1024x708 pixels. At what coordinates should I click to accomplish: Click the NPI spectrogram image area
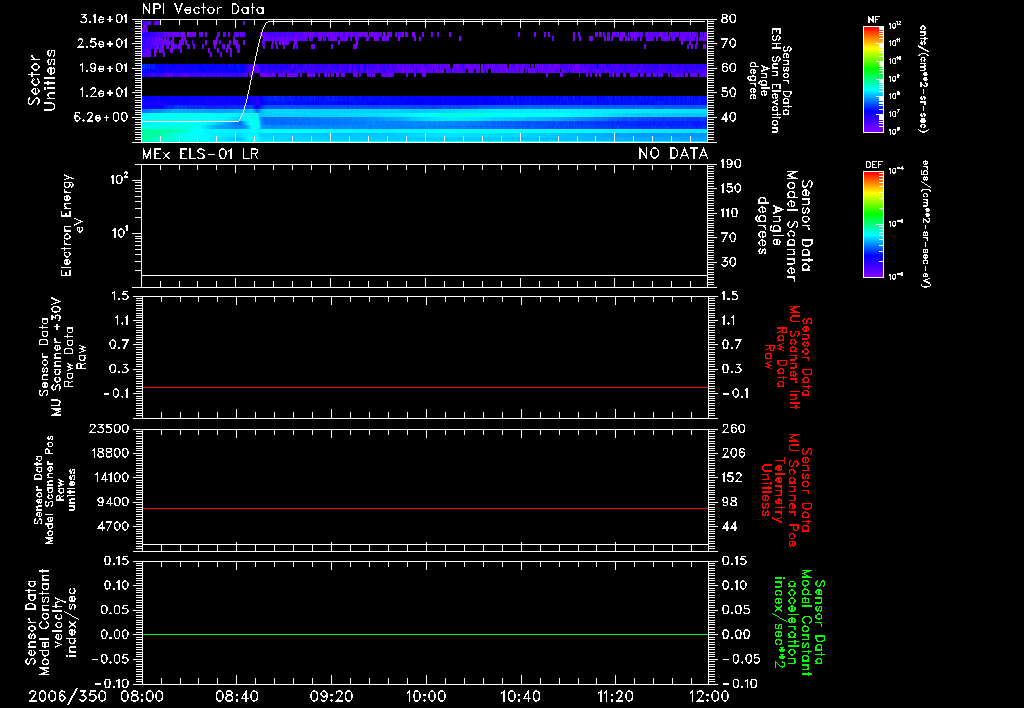pos(424,80)
